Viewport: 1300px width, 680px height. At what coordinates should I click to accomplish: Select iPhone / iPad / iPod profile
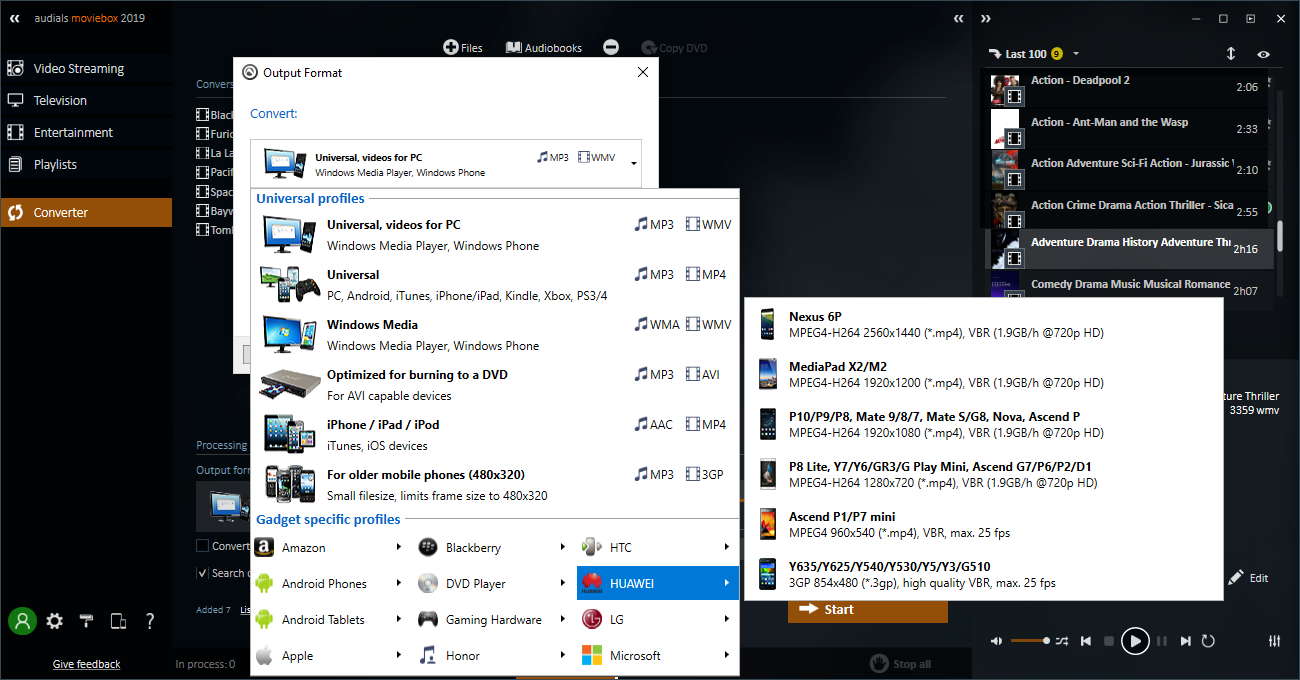(495, 435)
